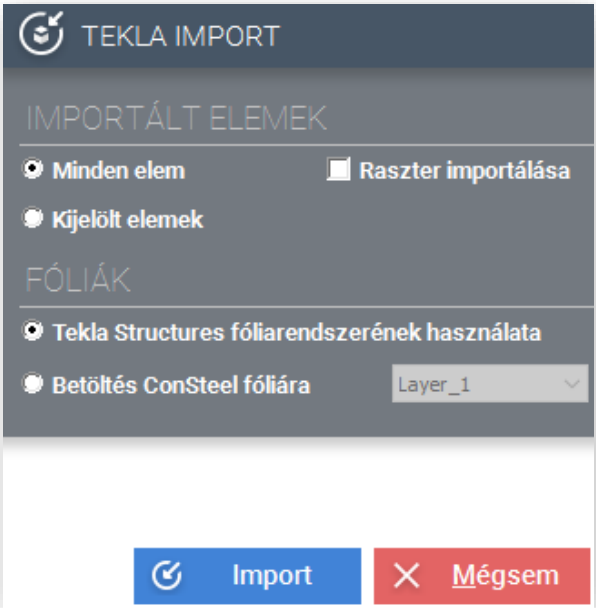Click the TEKLA IMPORT title text
Viewport: 596px width, 608px height.
pyautogui.click(x=180, y=36)
